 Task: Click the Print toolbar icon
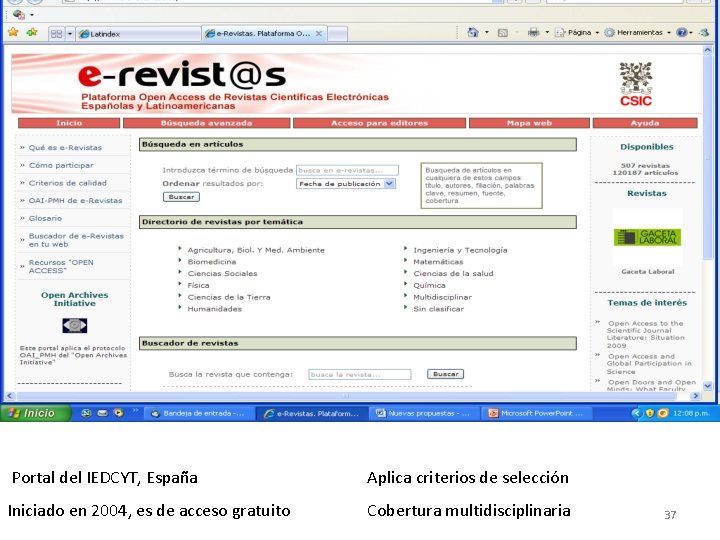(534, 32)
